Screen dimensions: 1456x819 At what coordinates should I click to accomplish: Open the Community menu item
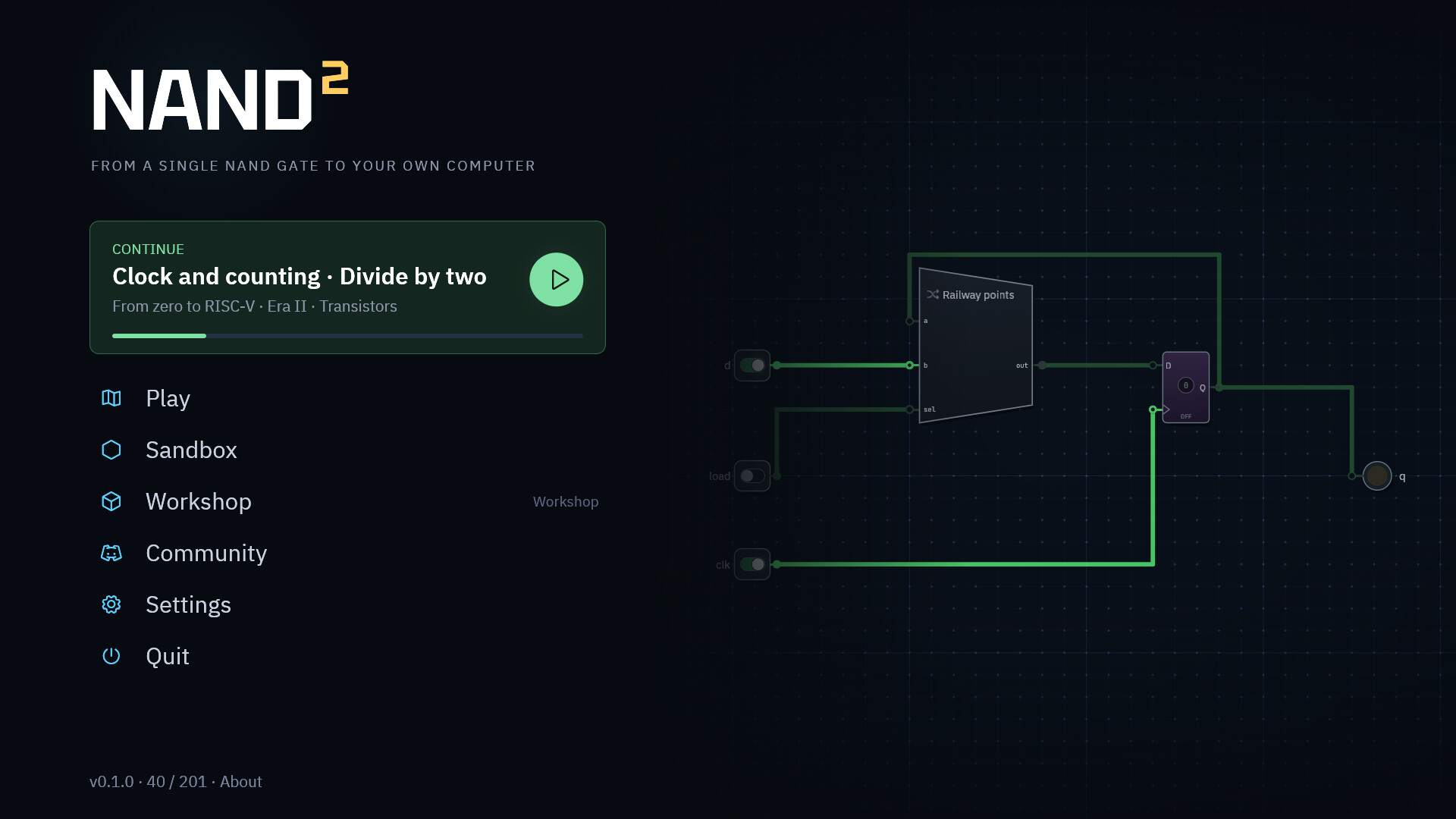(x=347, y=553)
